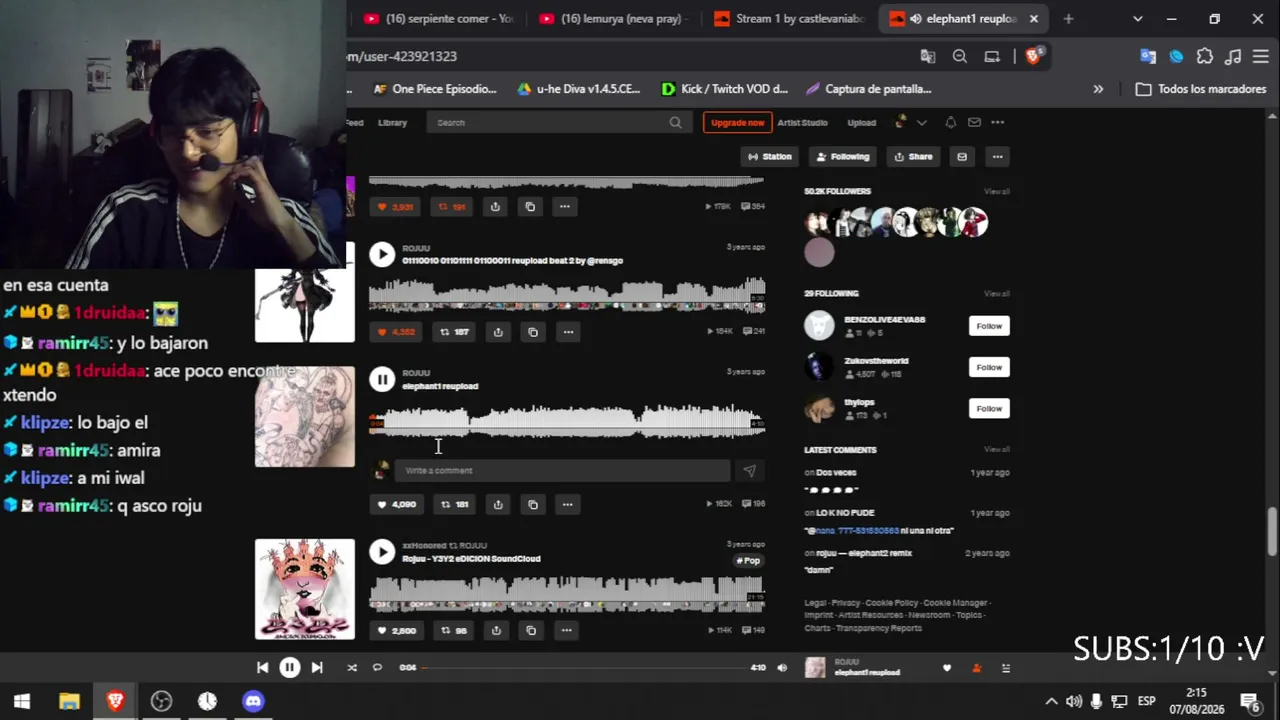1280x720 pixels.
Task: Toggle repeat in the player bar
Action: coord(377,667)
